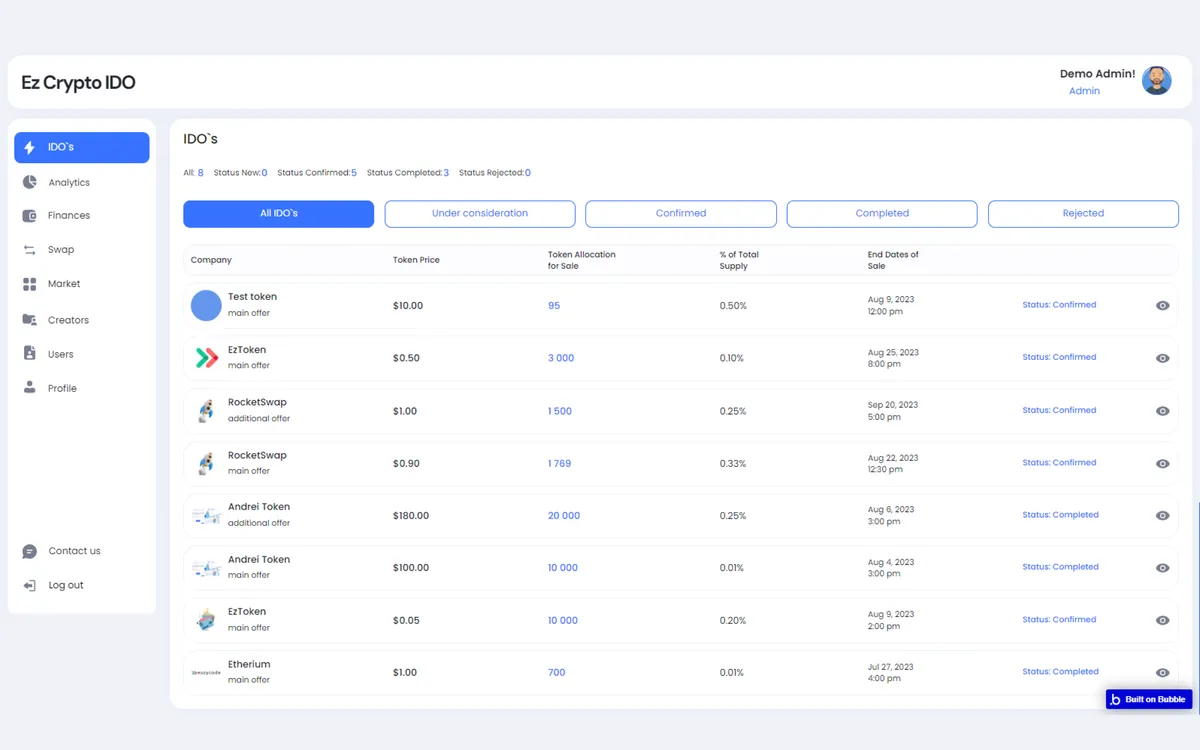View EzToken $0.05 row via its eye icon
Viewport: 1200px width, 750px height.
[1162, 621]
